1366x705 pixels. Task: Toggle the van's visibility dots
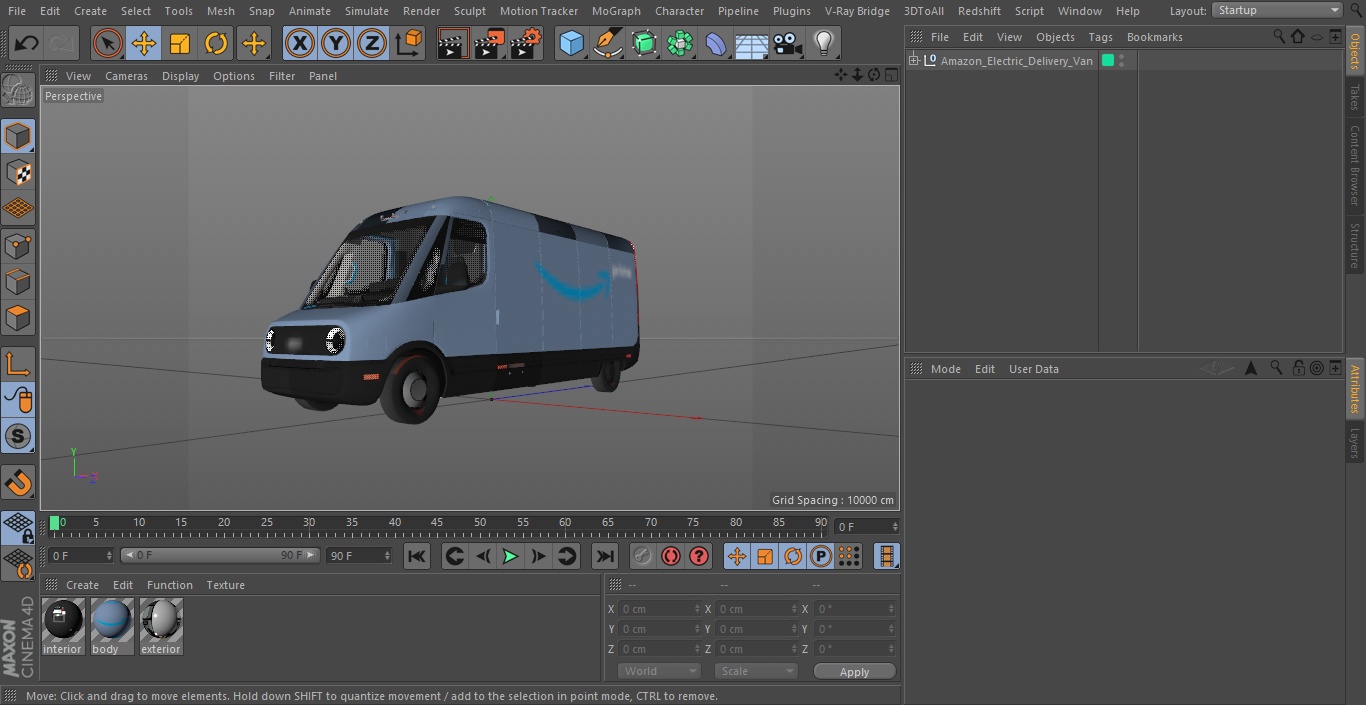tap(1122, 61)
